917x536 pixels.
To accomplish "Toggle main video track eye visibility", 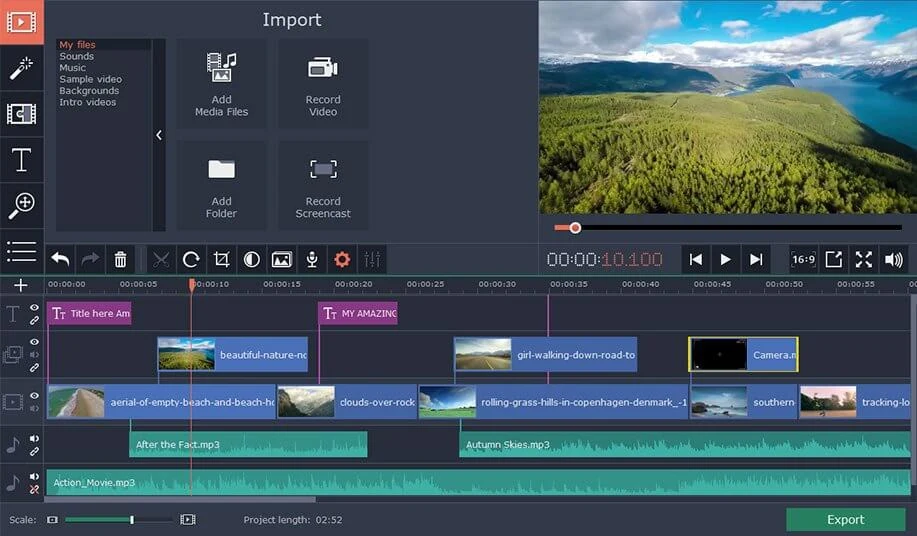I will tap(35, 396).
